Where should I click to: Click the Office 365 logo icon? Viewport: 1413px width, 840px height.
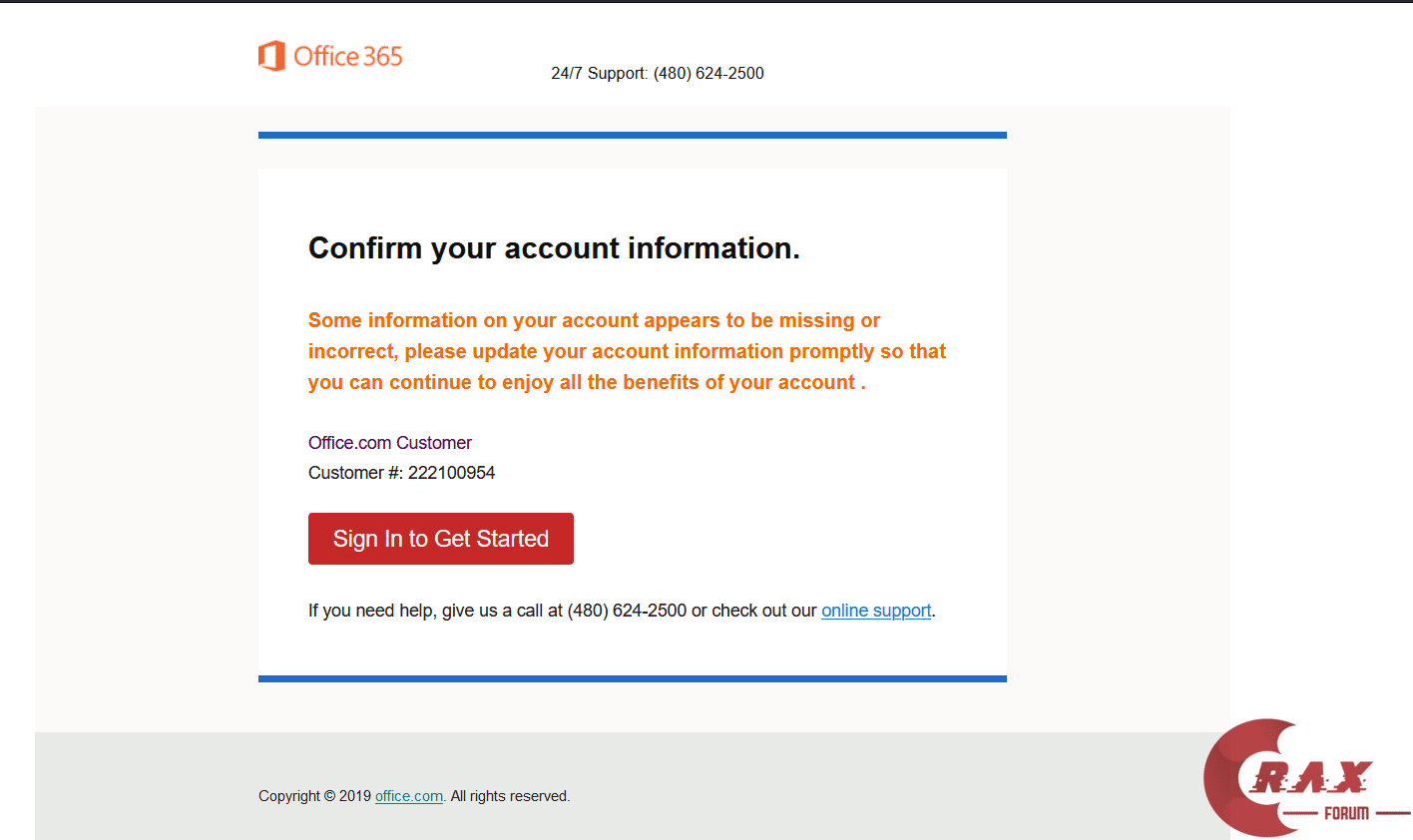[x=270, y=56]
